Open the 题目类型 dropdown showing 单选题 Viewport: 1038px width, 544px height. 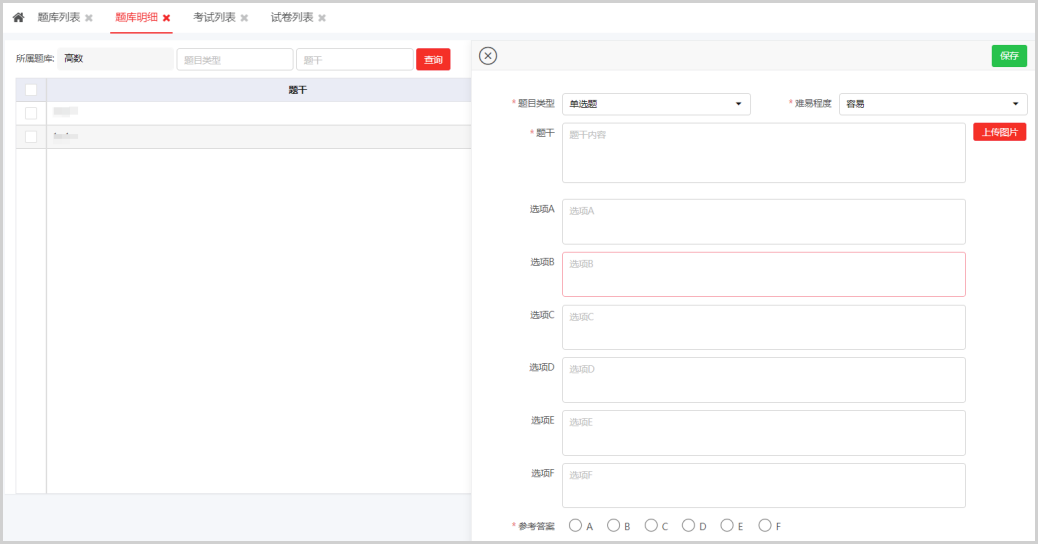(x=656, y=104)
